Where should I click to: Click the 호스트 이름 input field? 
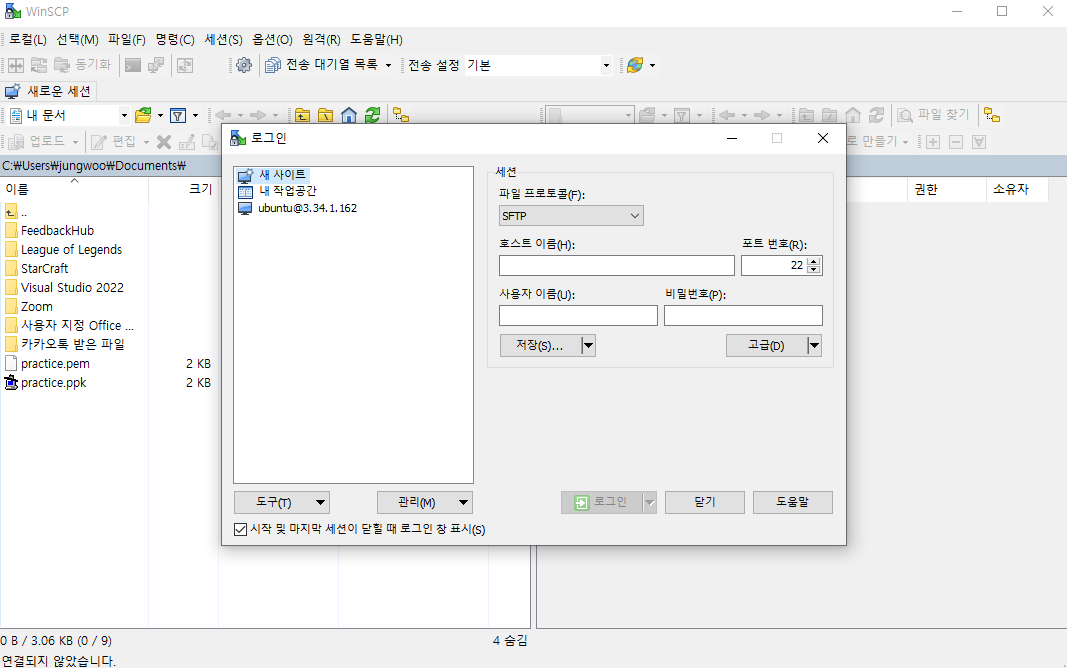tap(617, 265)
